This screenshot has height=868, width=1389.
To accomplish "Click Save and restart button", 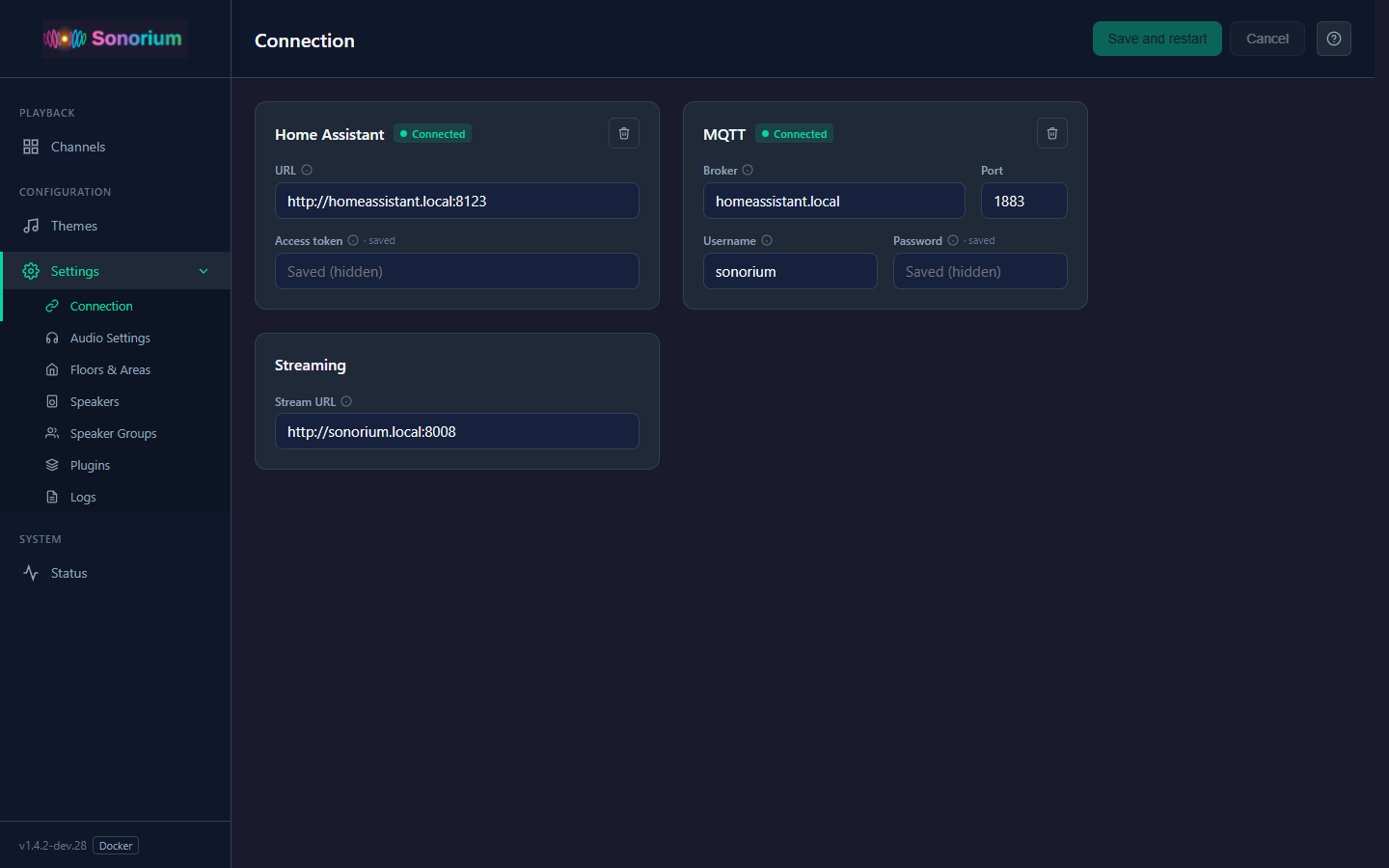I will pyautogui.click(x=1157, y=39).
